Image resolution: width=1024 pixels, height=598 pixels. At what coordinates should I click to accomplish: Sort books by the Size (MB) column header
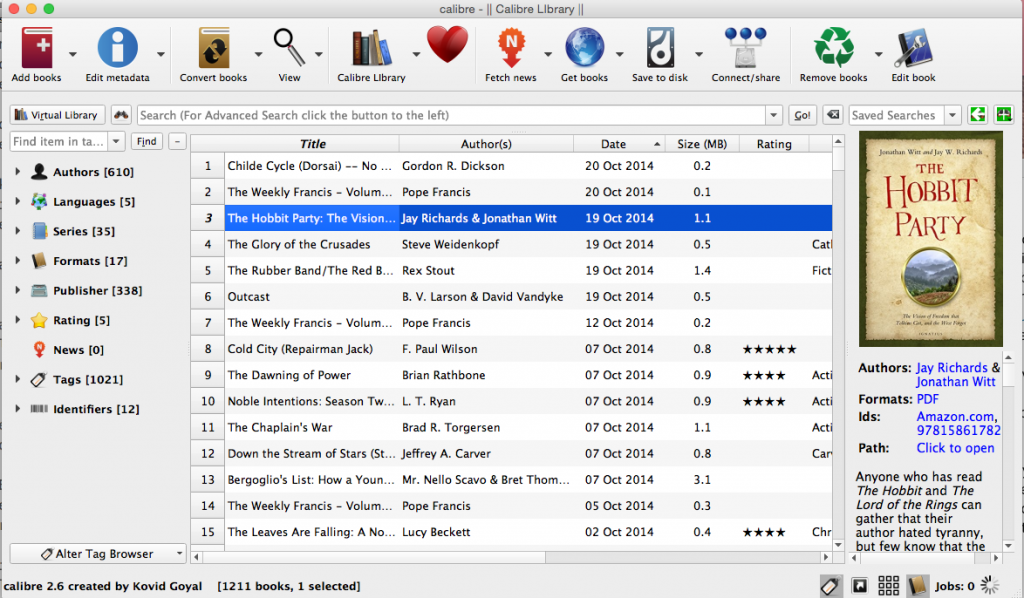tap(702, 144)
